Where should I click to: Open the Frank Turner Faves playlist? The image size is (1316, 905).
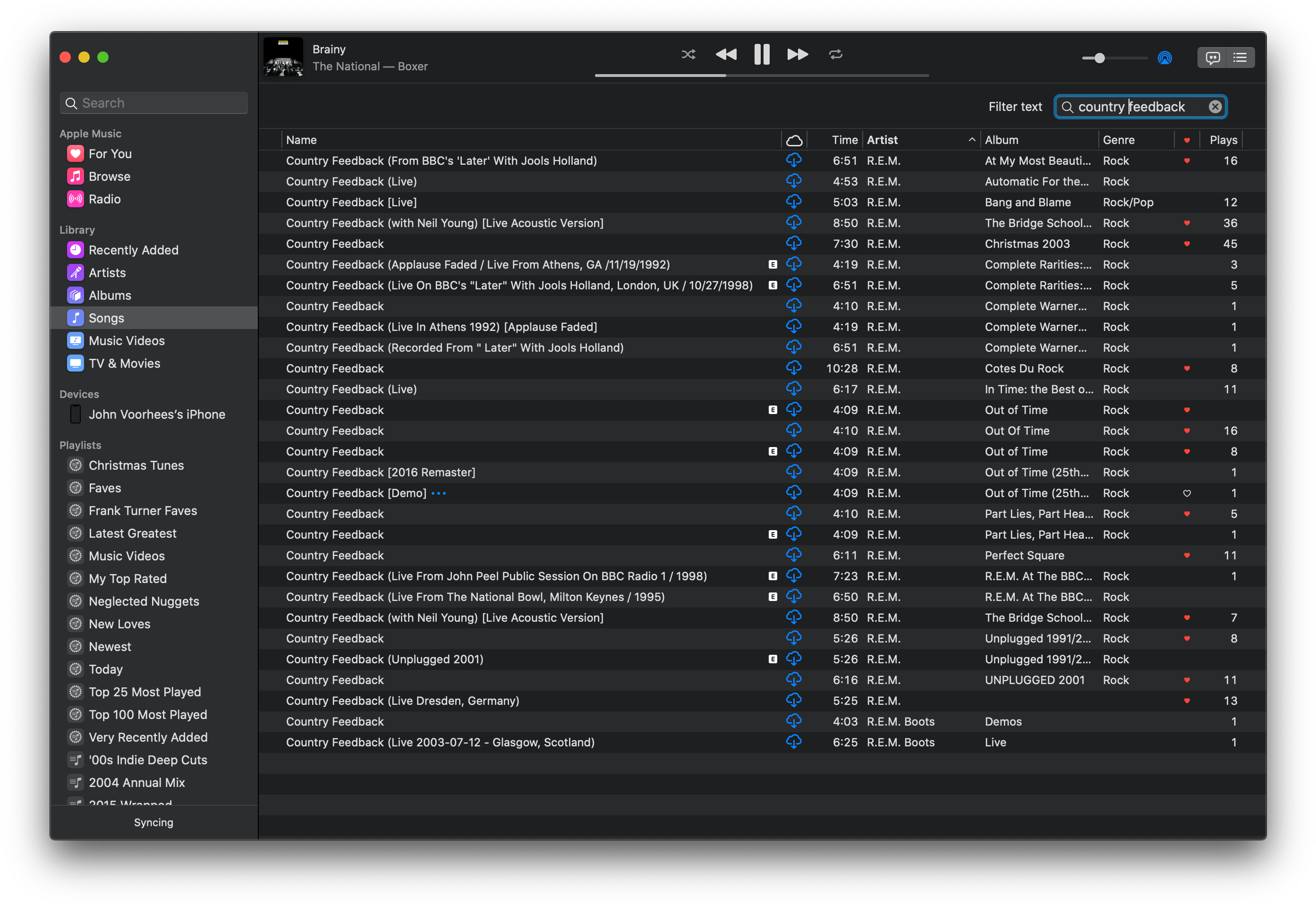pyautogui.click(x=143, y=511)
